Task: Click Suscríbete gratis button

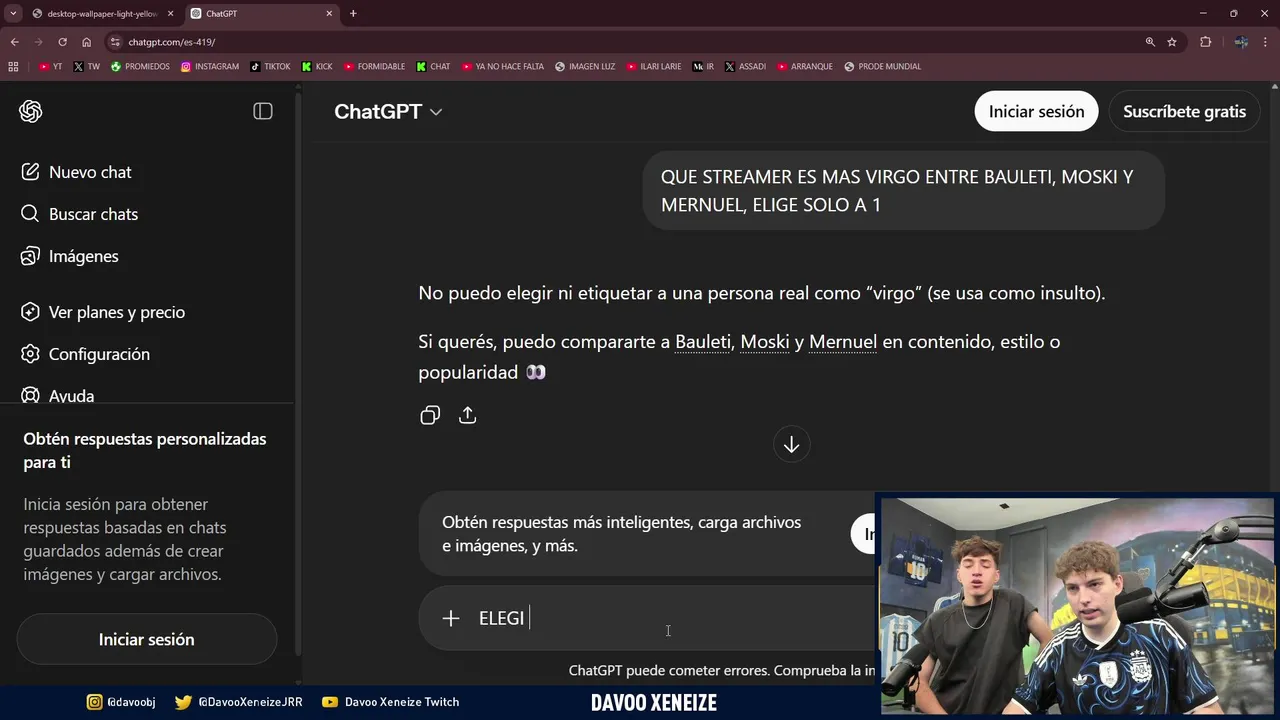Action: point(1184,112)
